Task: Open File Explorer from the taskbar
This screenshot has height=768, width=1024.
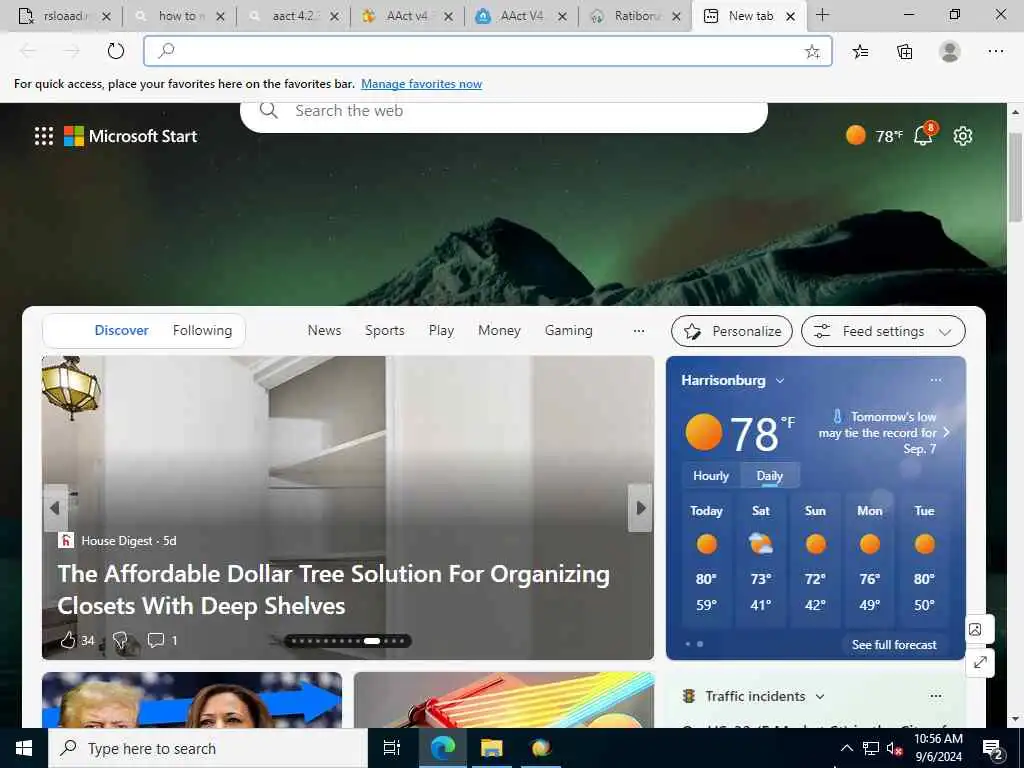Action: pyautogui.click(x=491, y=748)
